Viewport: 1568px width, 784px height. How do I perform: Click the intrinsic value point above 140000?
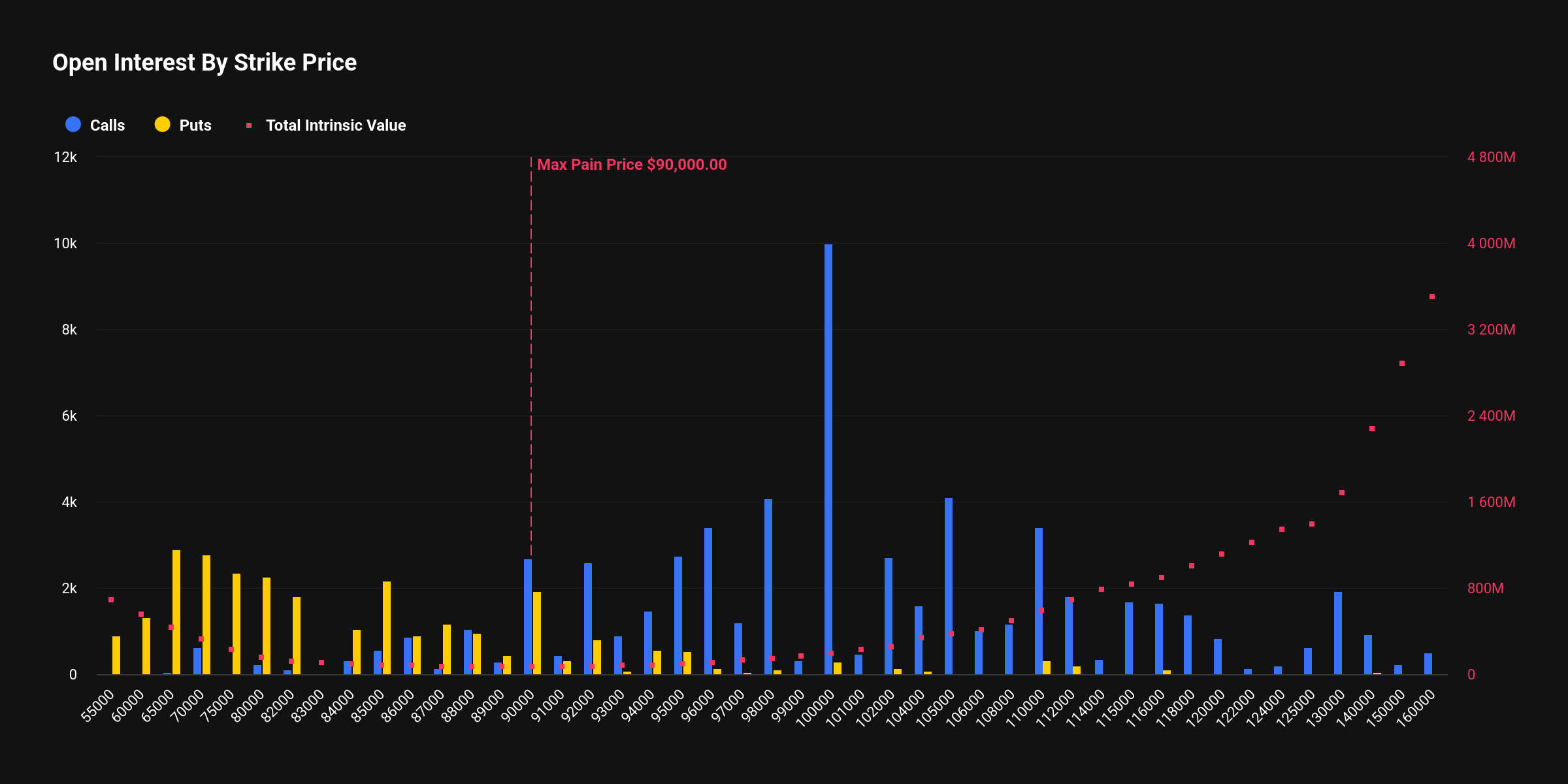coord(1372,429)
